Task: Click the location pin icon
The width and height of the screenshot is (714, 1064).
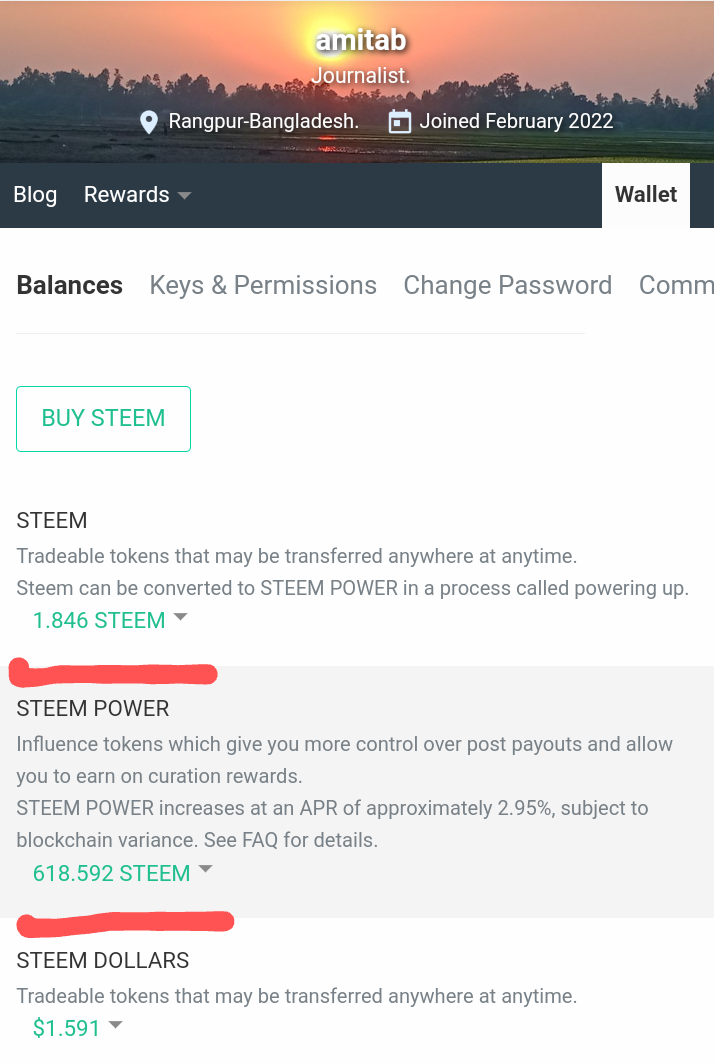Action: pyautogui.click(x=149, y=122)
